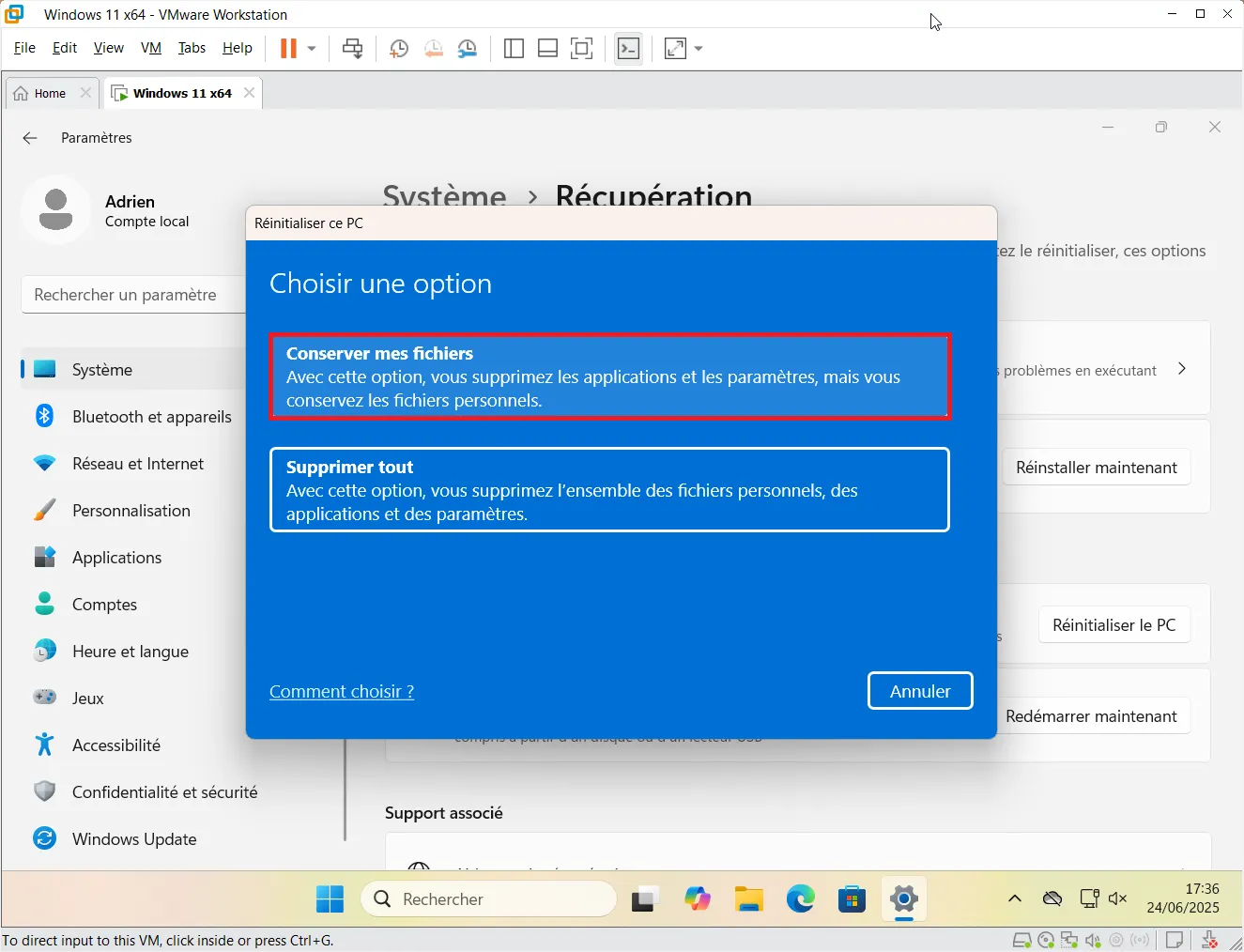Image resolution: width=1244 pixels, height=952 pixels.
Task: Click the CD/DVD drive status icon
Action: 1046,940
